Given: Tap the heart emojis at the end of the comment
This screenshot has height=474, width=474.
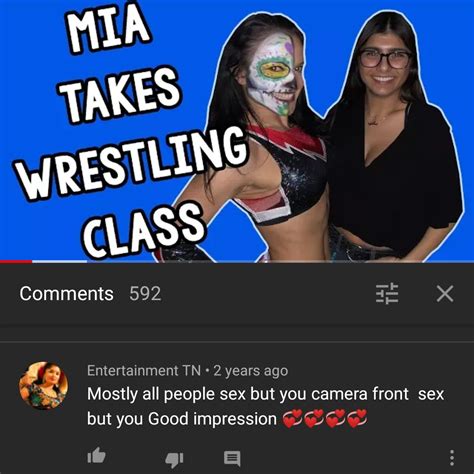Looking at the screenshot, I should tap(325, 419).
